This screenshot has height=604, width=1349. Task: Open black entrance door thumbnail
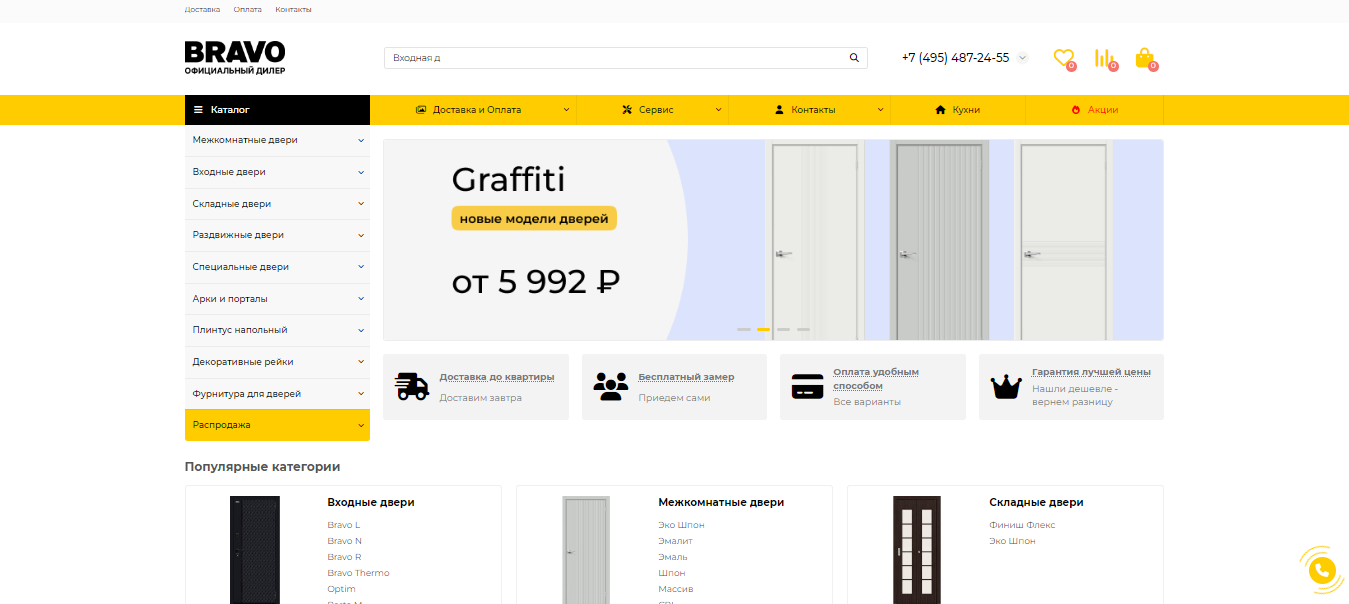pyautogui.click(x=255, y=550)
